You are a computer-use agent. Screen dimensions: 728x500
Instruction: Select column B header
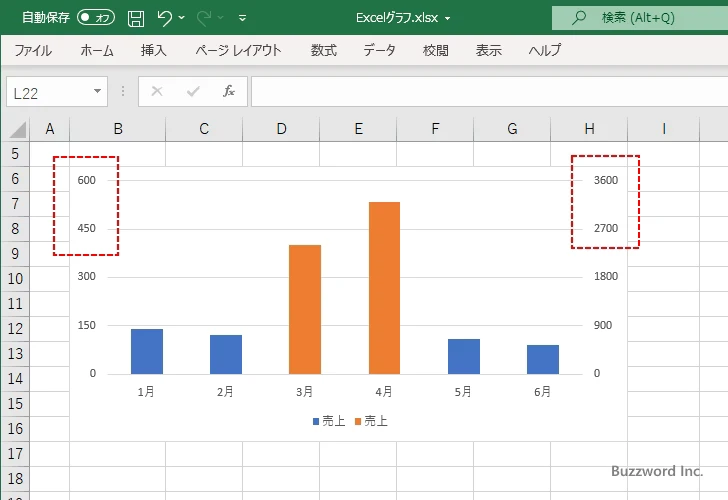117,129
